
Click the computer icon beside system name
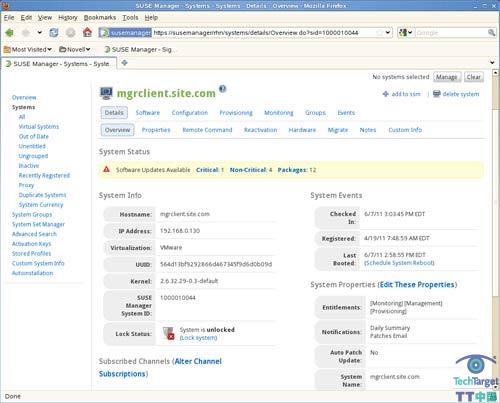pos(106,93)
